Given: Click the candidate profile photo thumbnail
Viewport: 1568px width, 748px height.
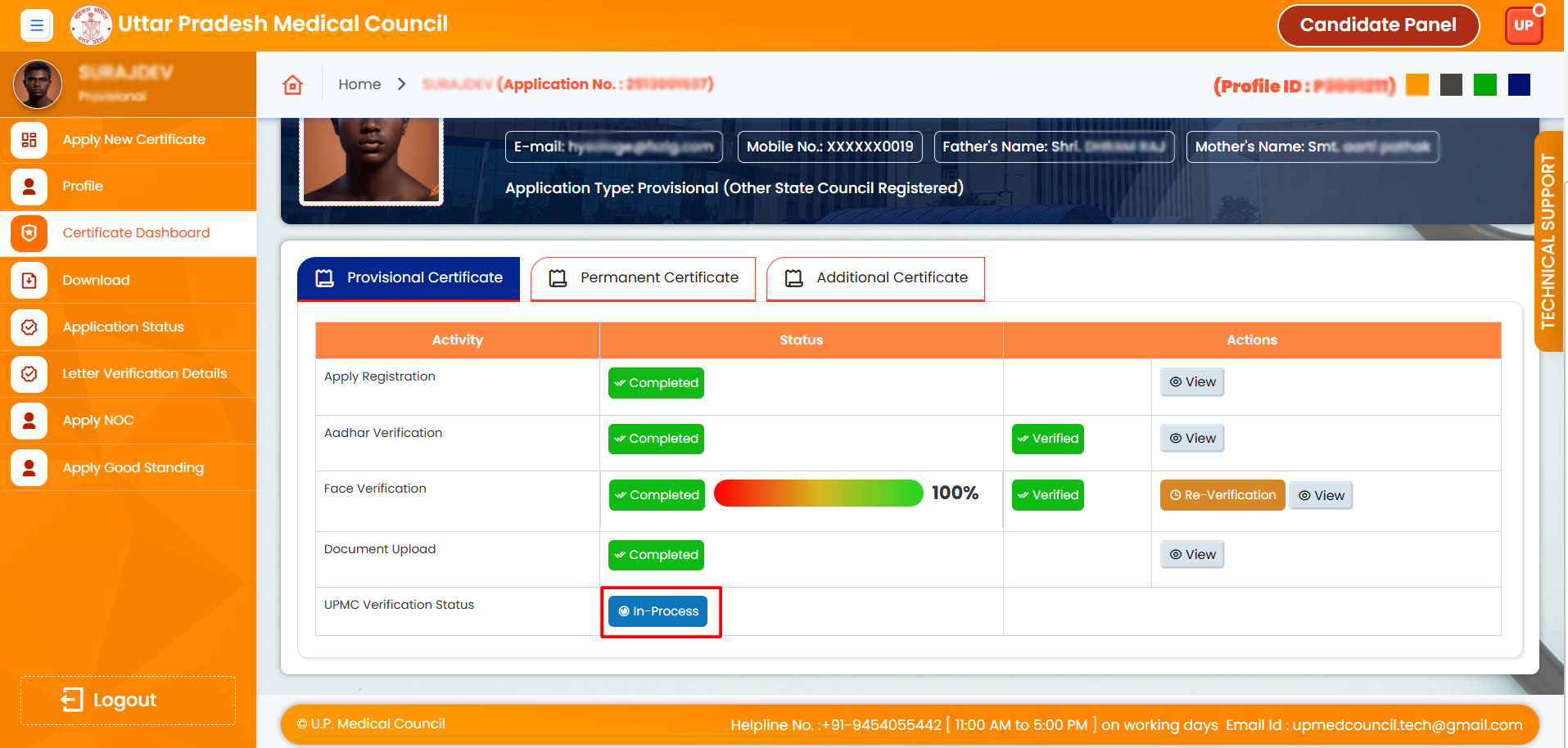Looking at the screenshot, I should (38, 84).
